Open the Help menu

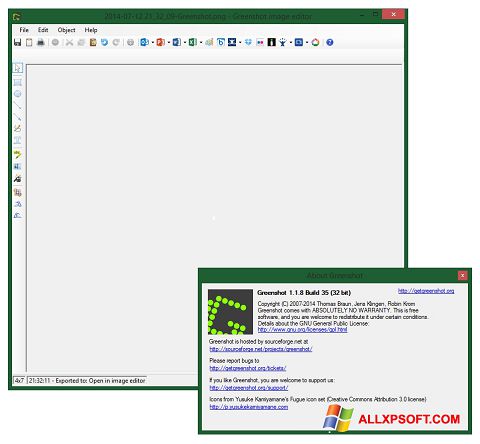tap(91, 30)
